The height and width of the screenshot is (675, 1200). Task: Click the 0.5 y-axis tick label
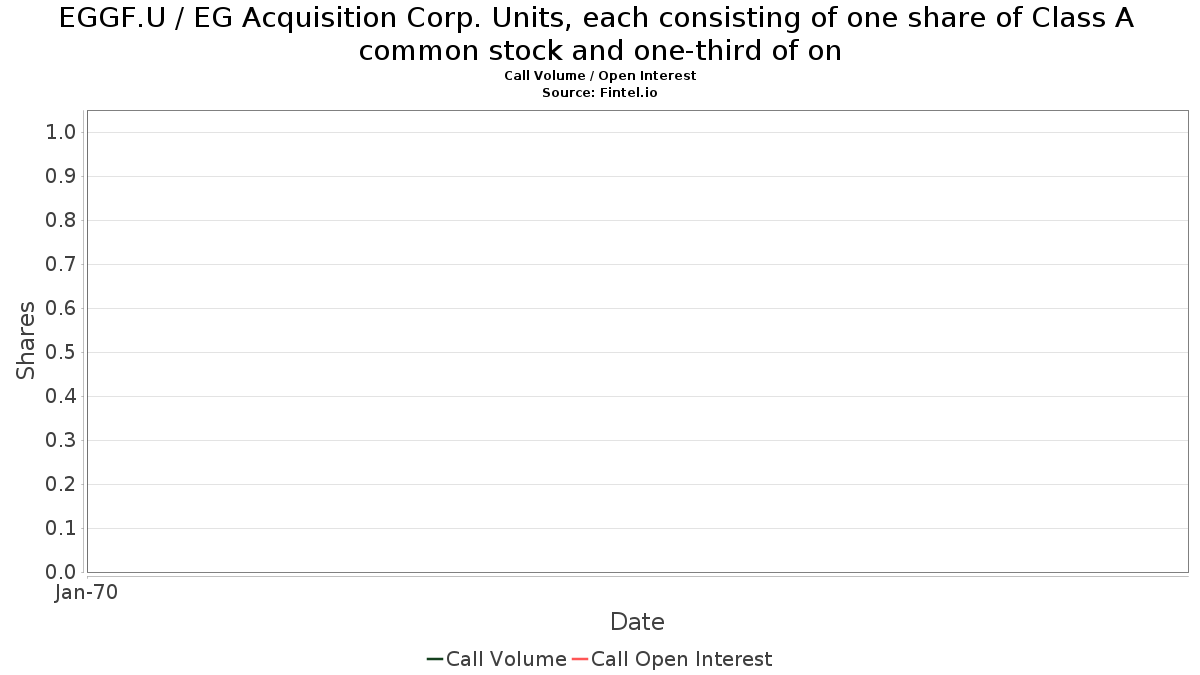[61, 352]
